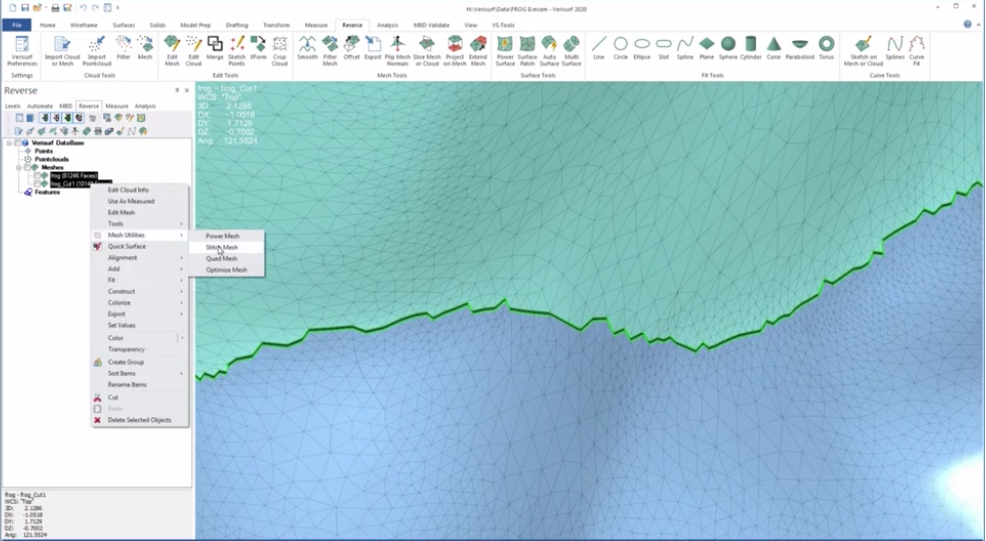Choose Power Mesh from the submenu
This screenshot has height=541, width=986.
click(226, 236)
